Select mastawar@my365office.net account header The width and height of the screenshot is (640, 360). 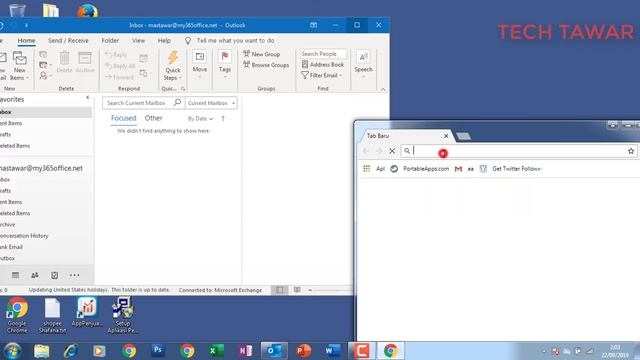click(x=41, y=168)
